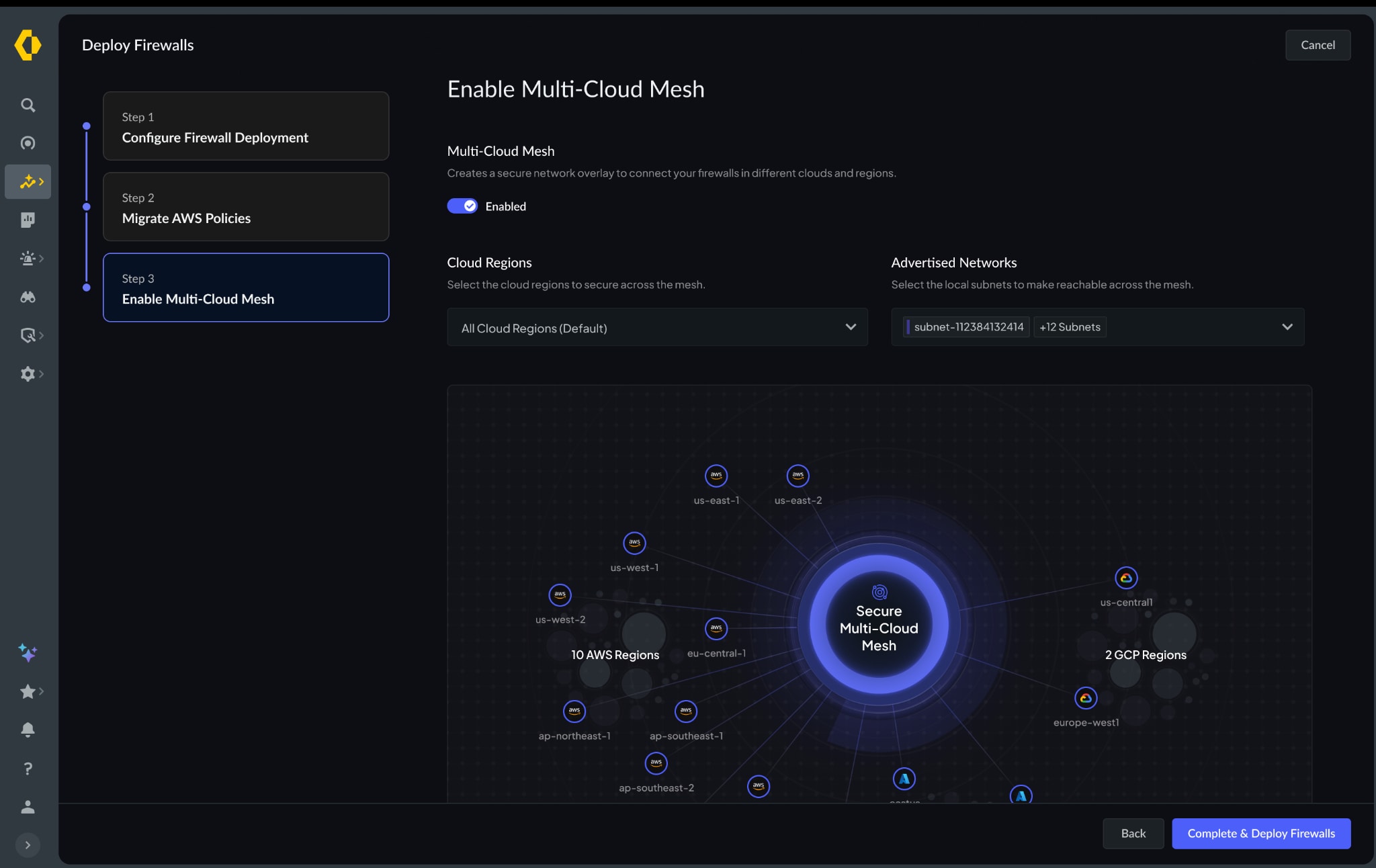Go to Step 1 Configure Firewall Deployment

pos(246,126)
